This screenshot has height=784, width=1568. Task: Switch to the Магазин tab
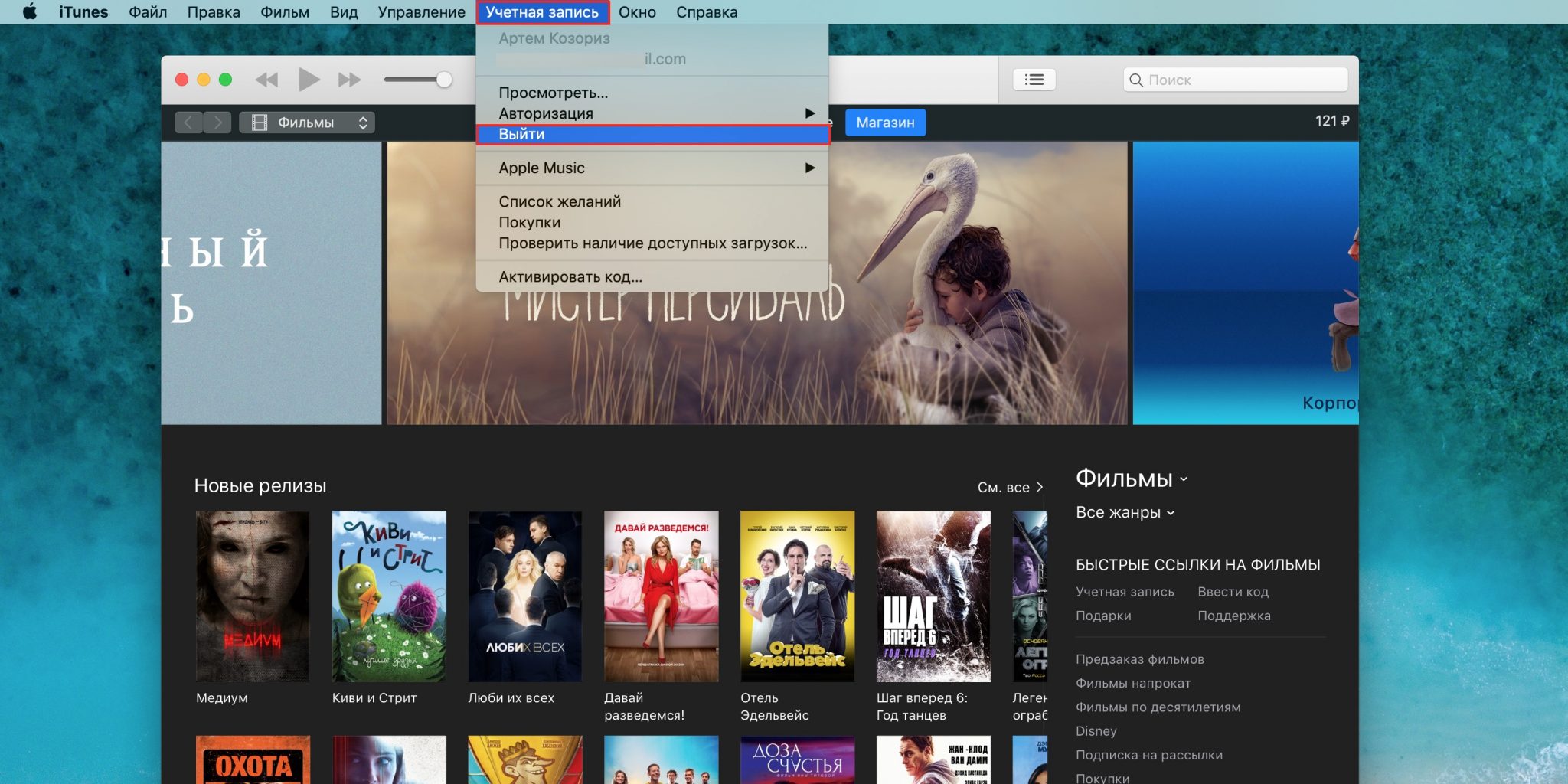pos(885,122)
